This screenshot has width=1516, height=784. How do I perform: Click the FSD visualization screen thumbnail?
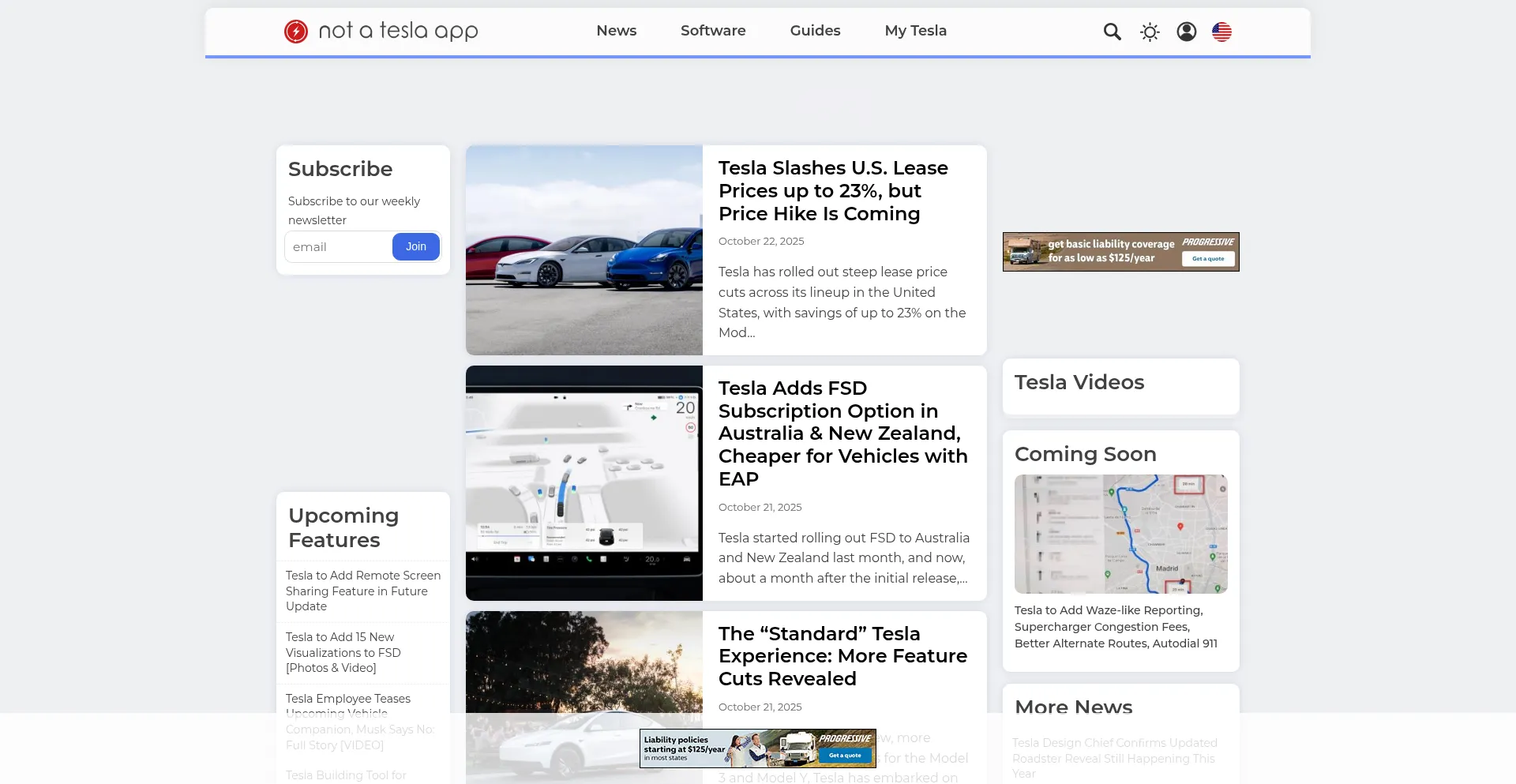click(x=584, y=483)
